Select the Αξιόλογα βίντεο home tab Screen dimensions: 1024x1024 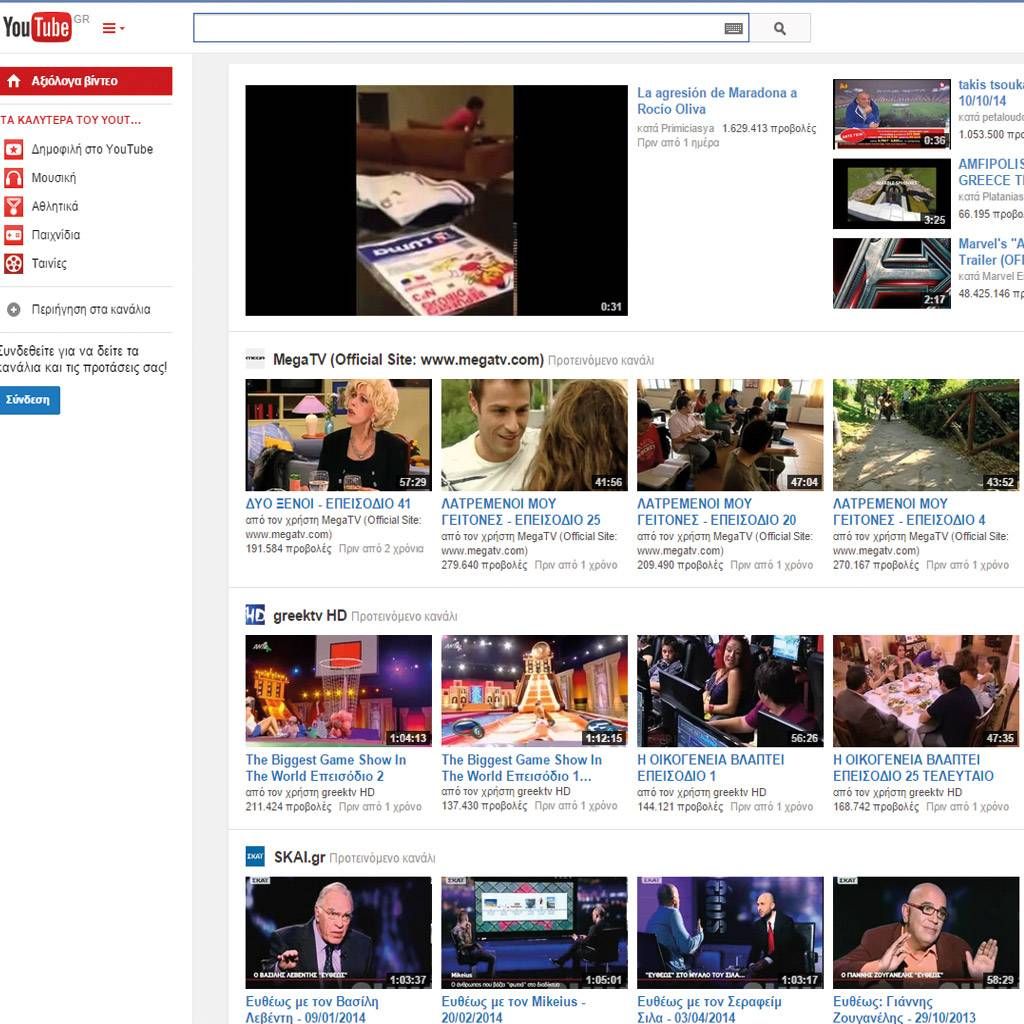pyautogui.click(x=86, y=81)
